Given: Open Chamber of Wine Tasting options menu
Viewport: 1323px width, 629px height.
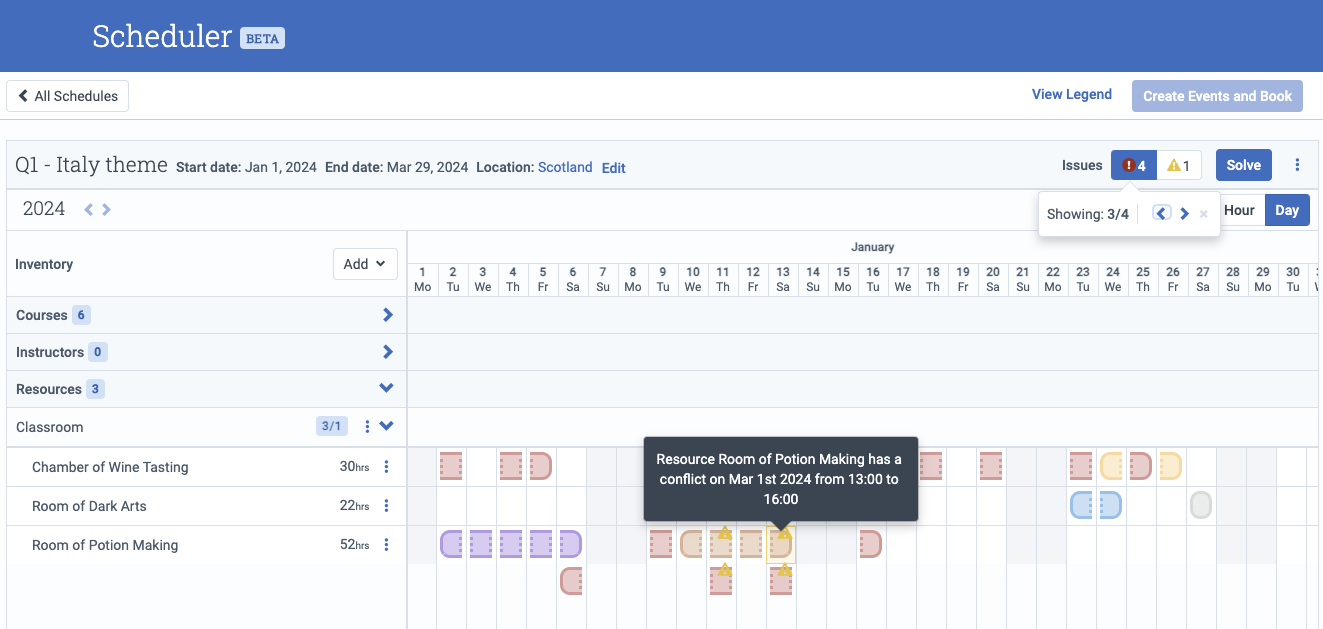Looking at the screenshot, I should pyautogui.click(x=387, y=467).
